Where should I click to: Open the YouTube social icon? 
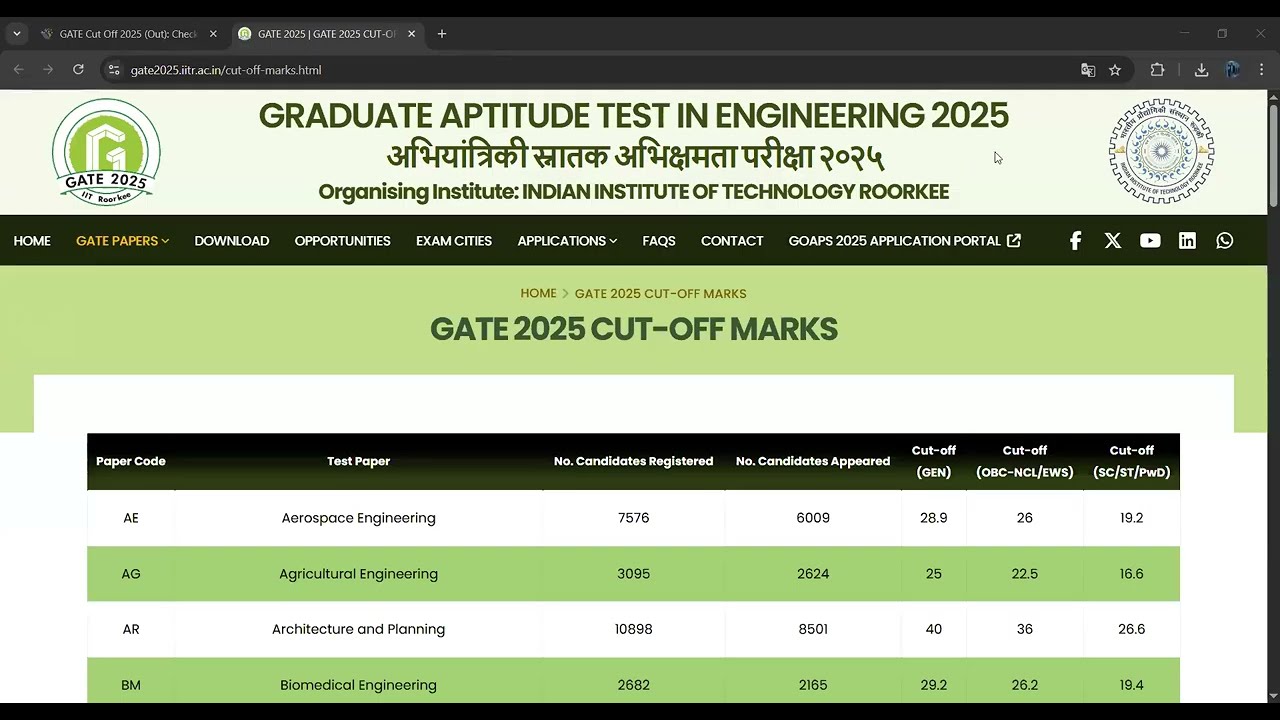click(x=1150, y=241)
